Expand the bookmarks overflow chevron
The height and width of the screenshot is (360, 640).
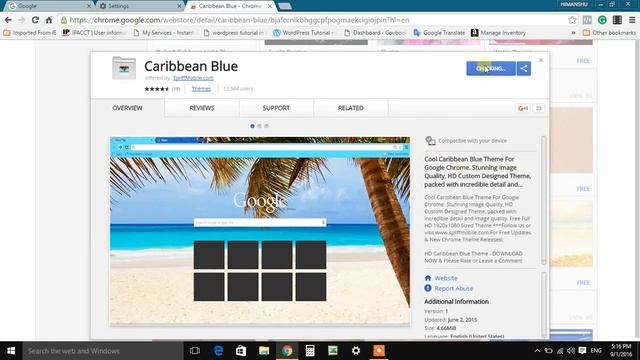click(573, 33)
